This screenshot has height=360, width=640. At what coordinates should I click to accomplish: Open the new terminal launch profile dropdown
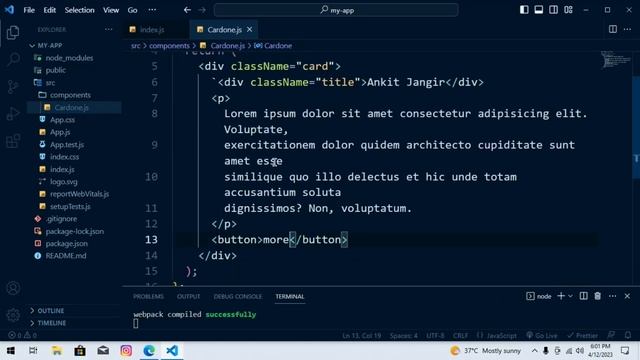pos(570,296)
